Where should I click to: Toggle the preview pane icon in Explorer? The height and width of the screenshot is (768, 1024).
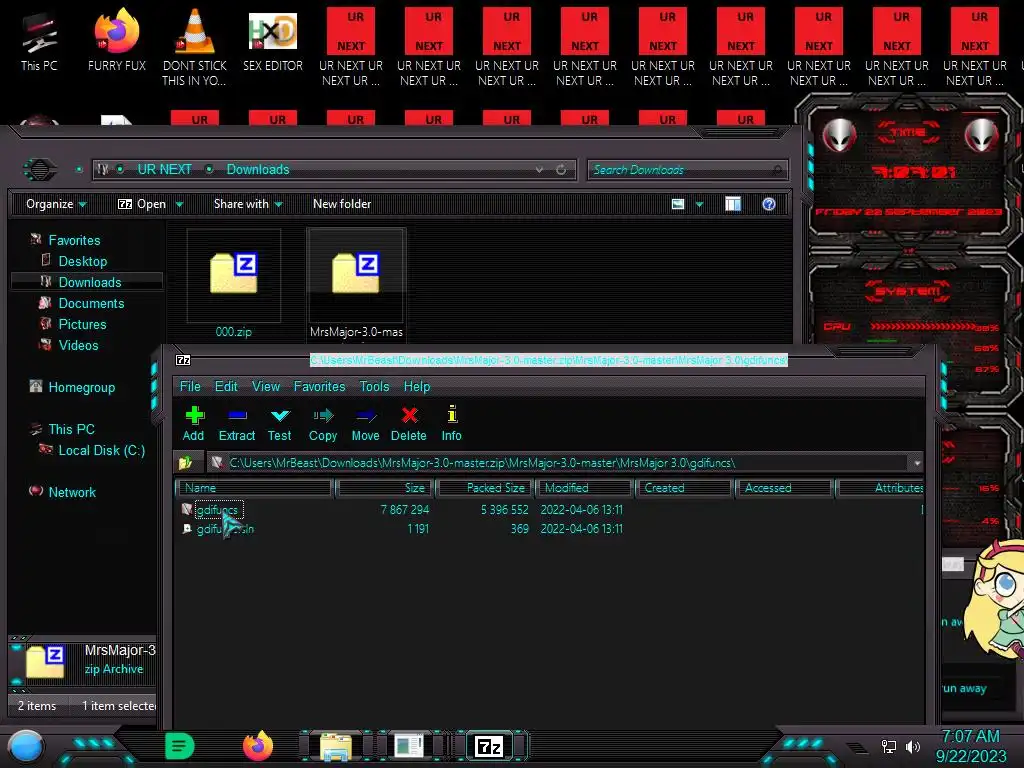pyautogui.click(x=733, y=204)
